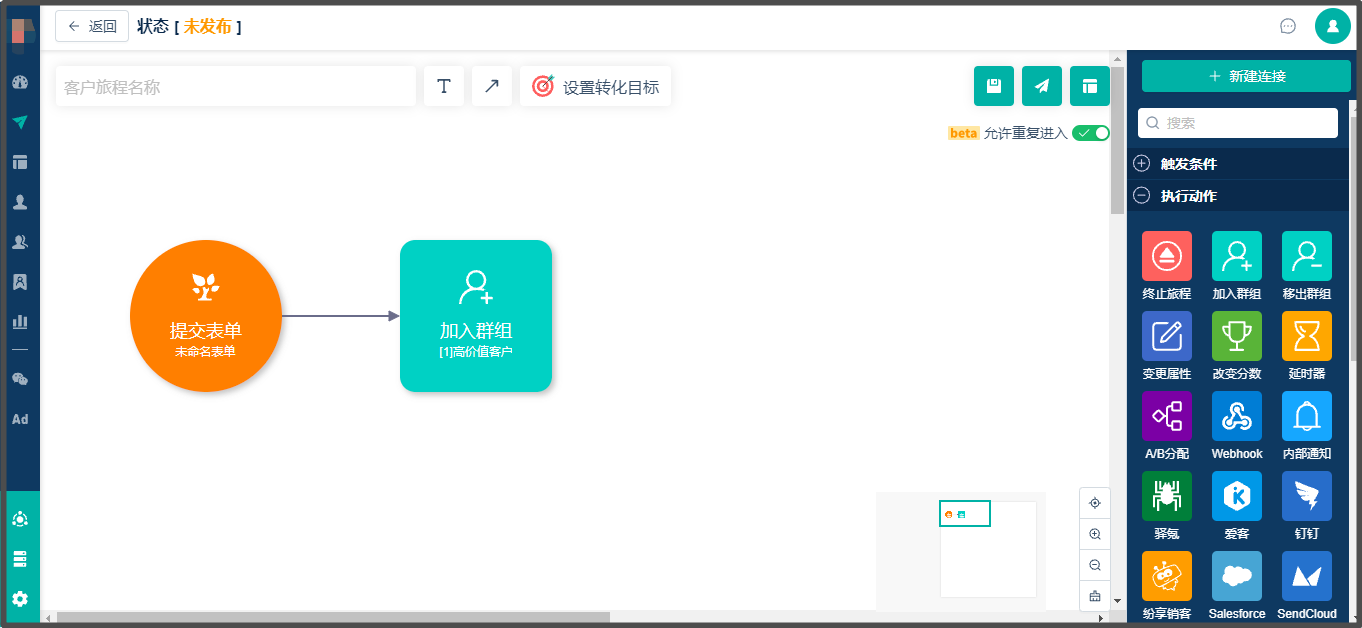This screenshot has height=628, width=1362.
Task: Expand the 触发条件 section
Action: [x=1238, y=164]
